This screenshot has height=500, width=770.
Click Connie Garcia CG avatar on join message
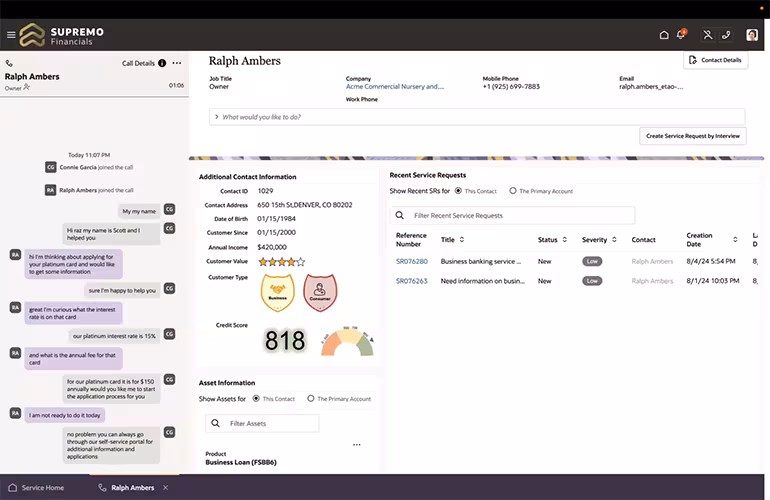tap(51, 167)
